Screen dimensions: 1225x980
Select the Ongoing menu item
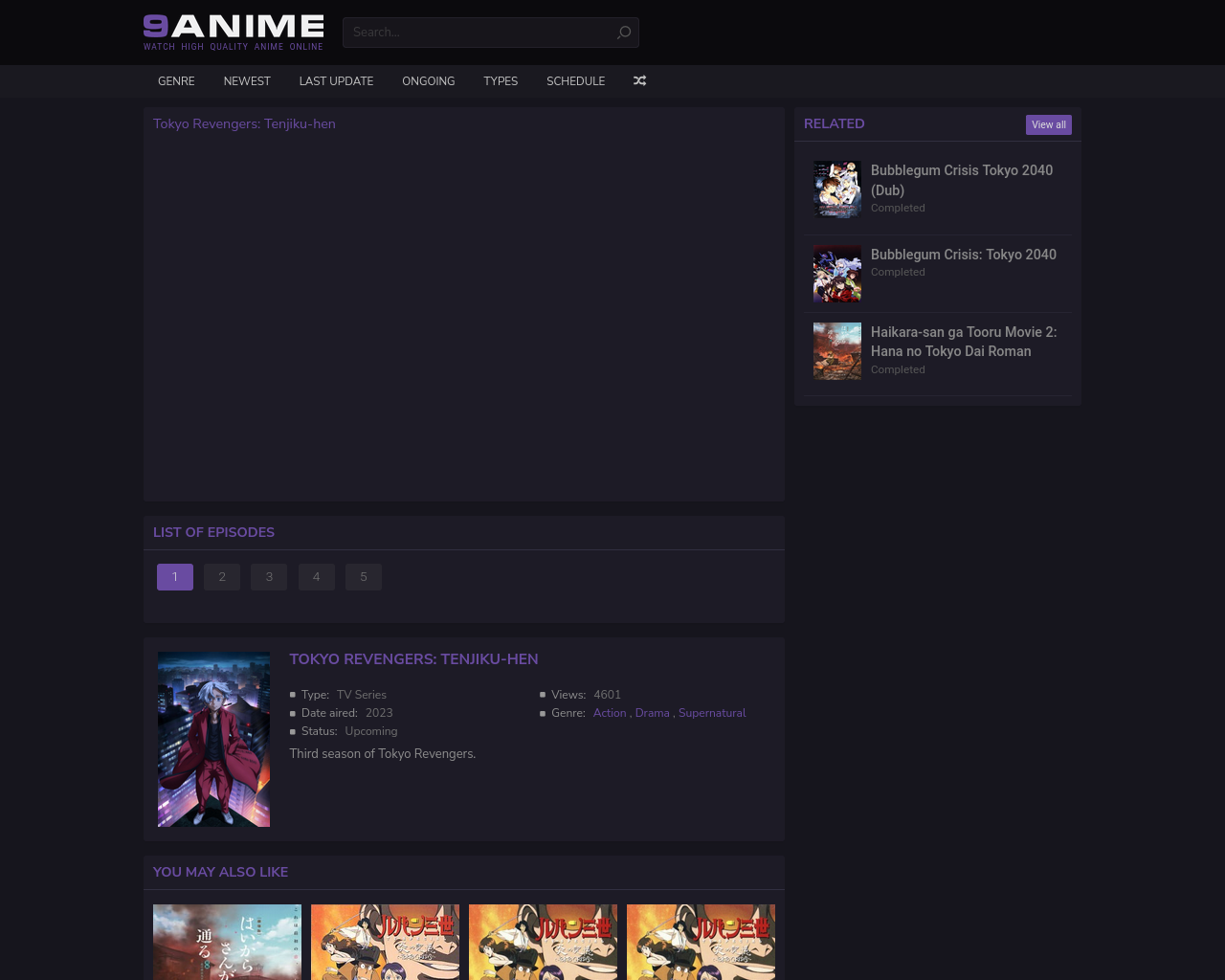[x=429, y=81]
